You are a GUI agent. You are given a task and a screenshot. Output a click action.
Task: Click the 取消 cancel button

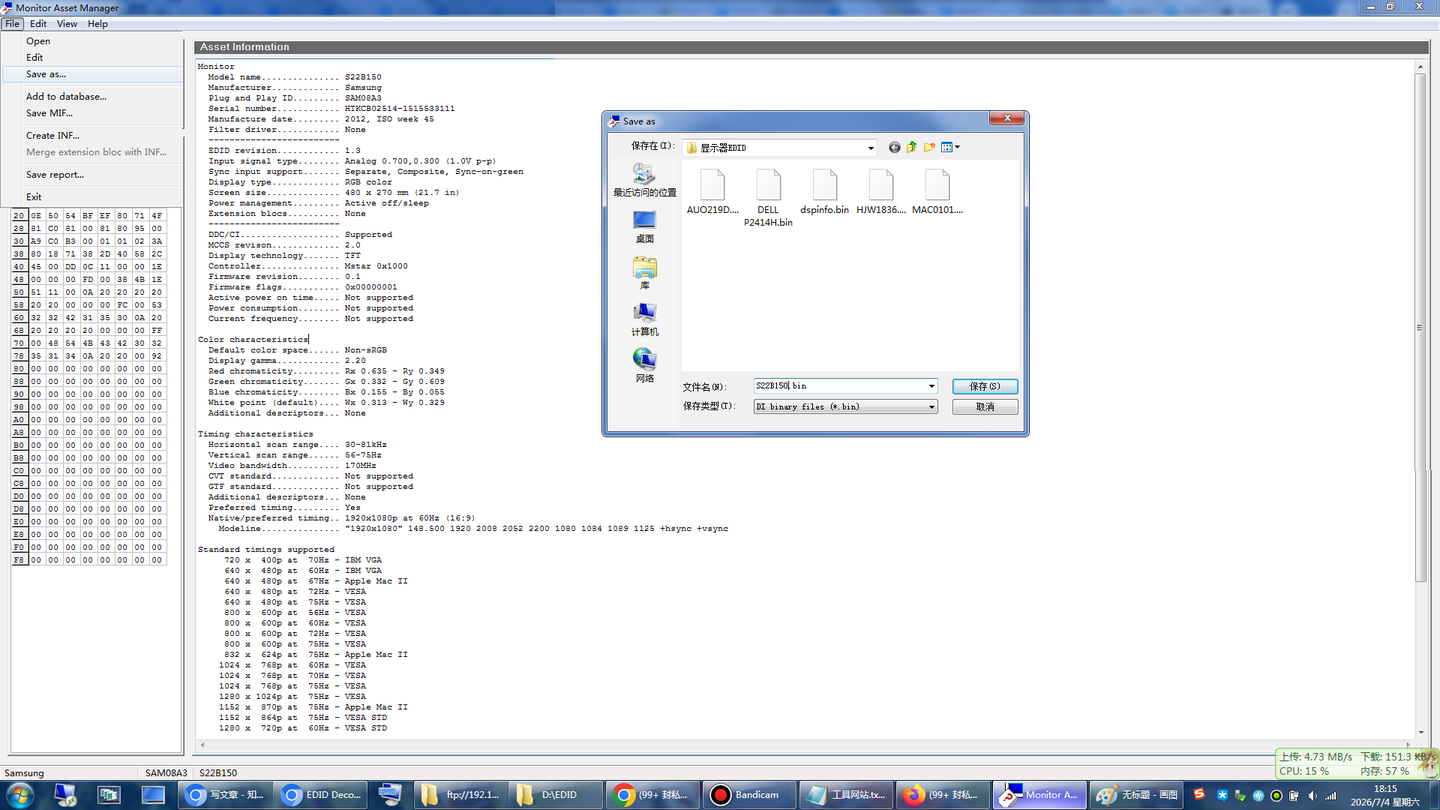coord(984,407)
